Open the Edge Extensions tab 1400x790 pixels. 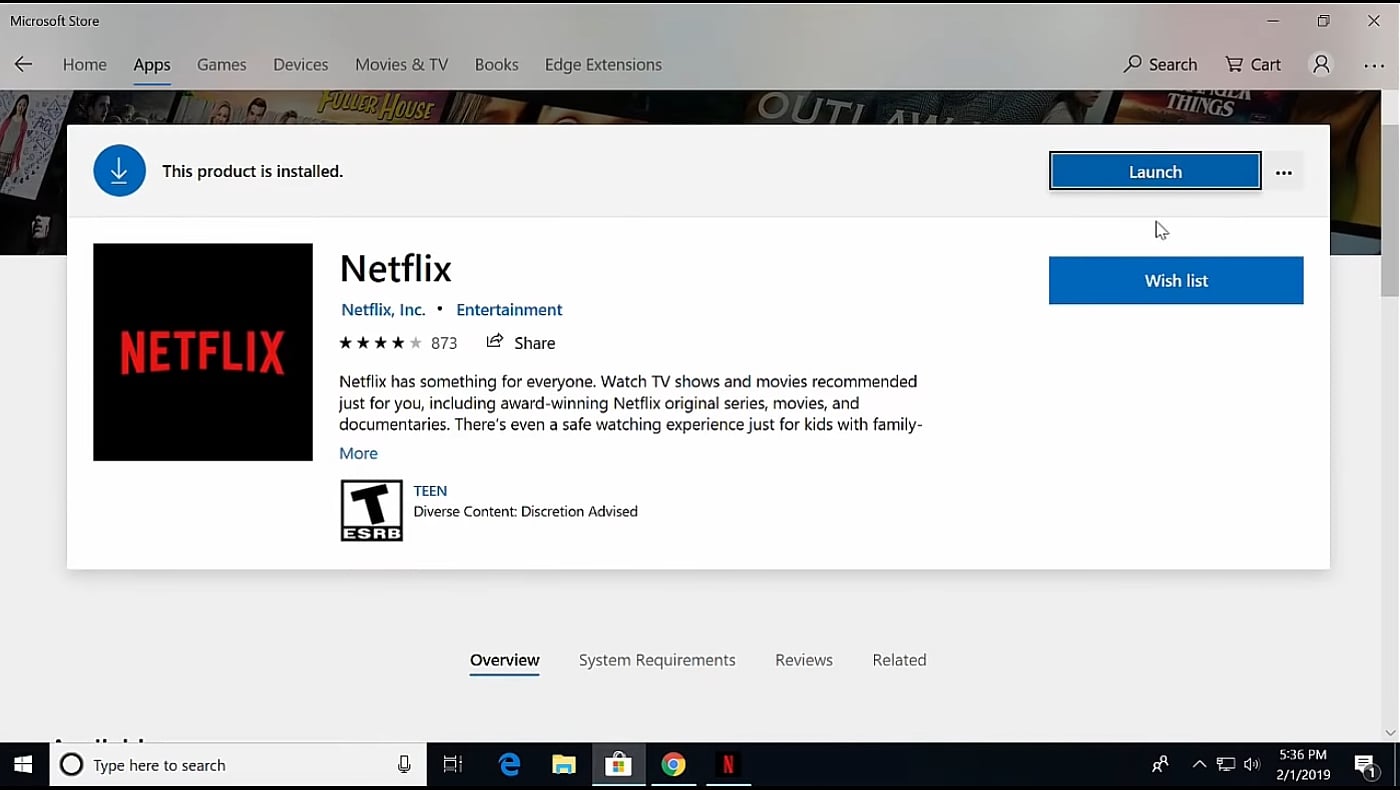(603, 64)
